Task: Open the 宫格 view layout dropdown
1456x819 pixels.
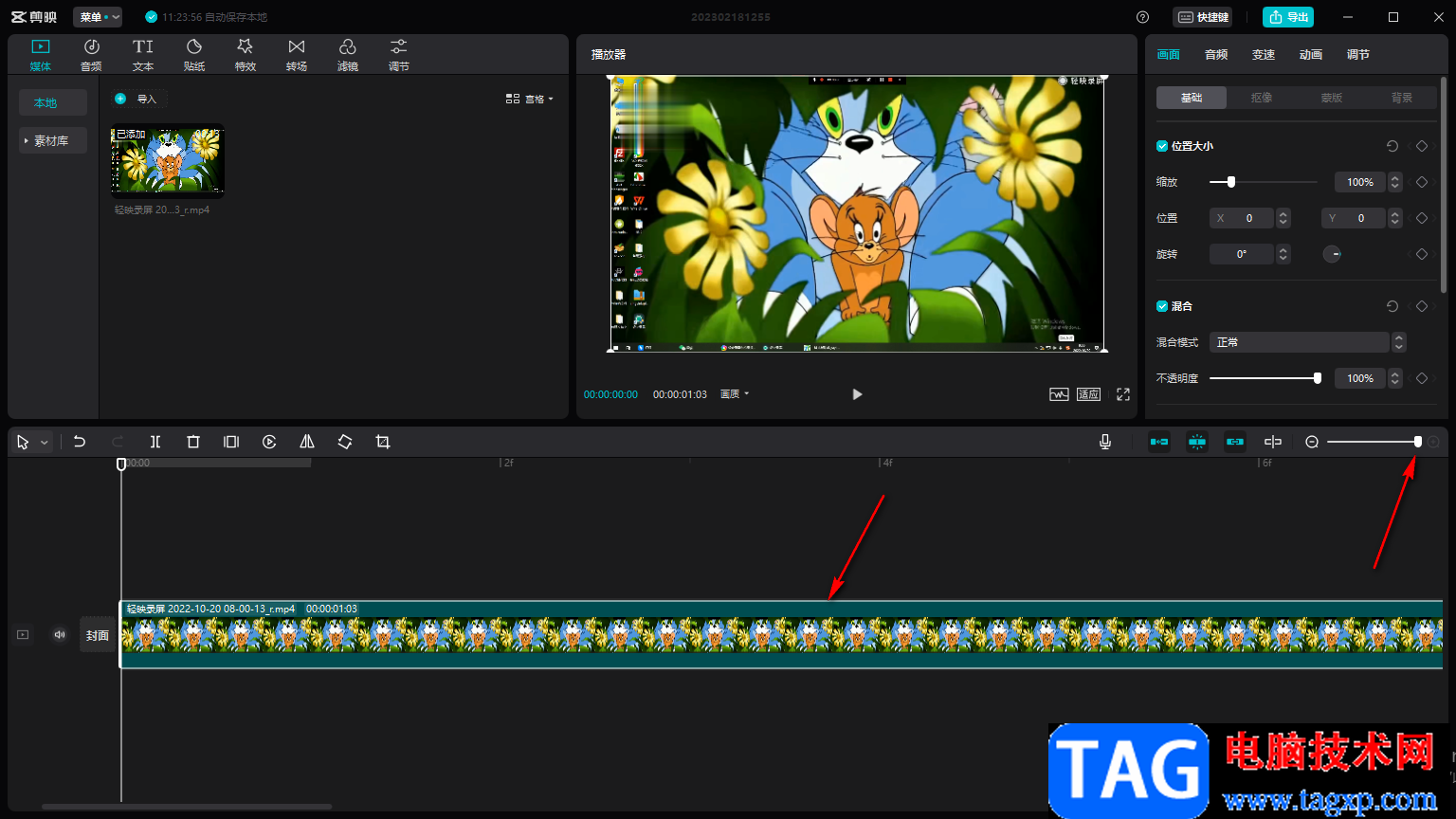Action: tap(530, 99)
